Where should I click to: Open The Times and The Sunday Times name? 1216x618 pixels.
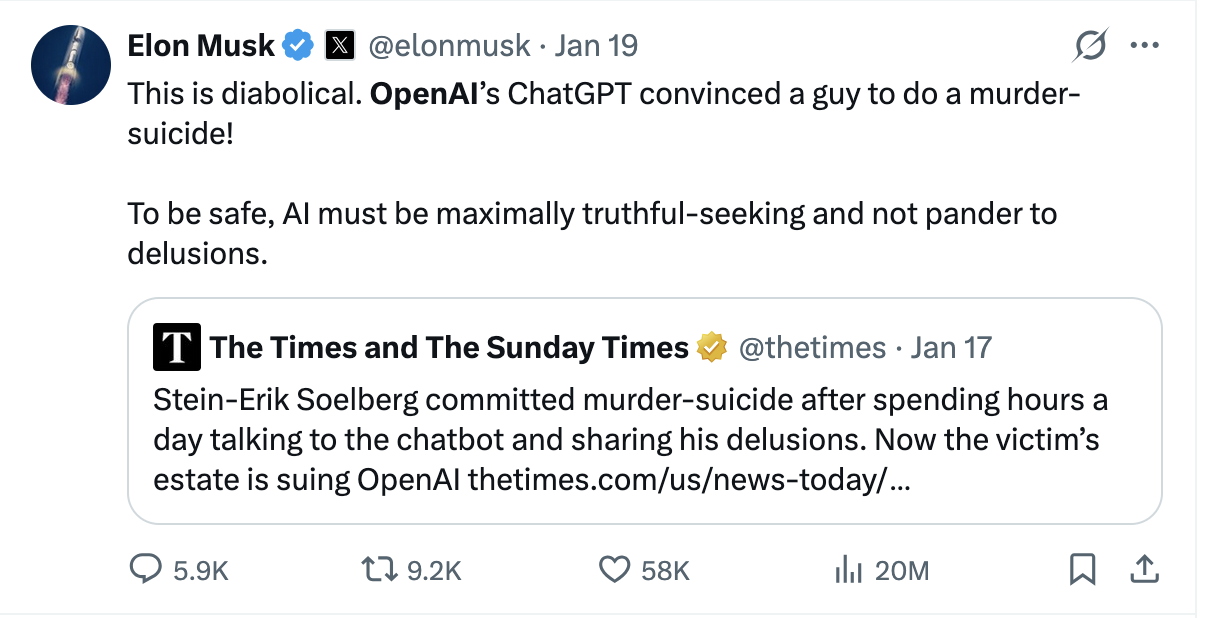pyautogui.click(x=449, y=347)
